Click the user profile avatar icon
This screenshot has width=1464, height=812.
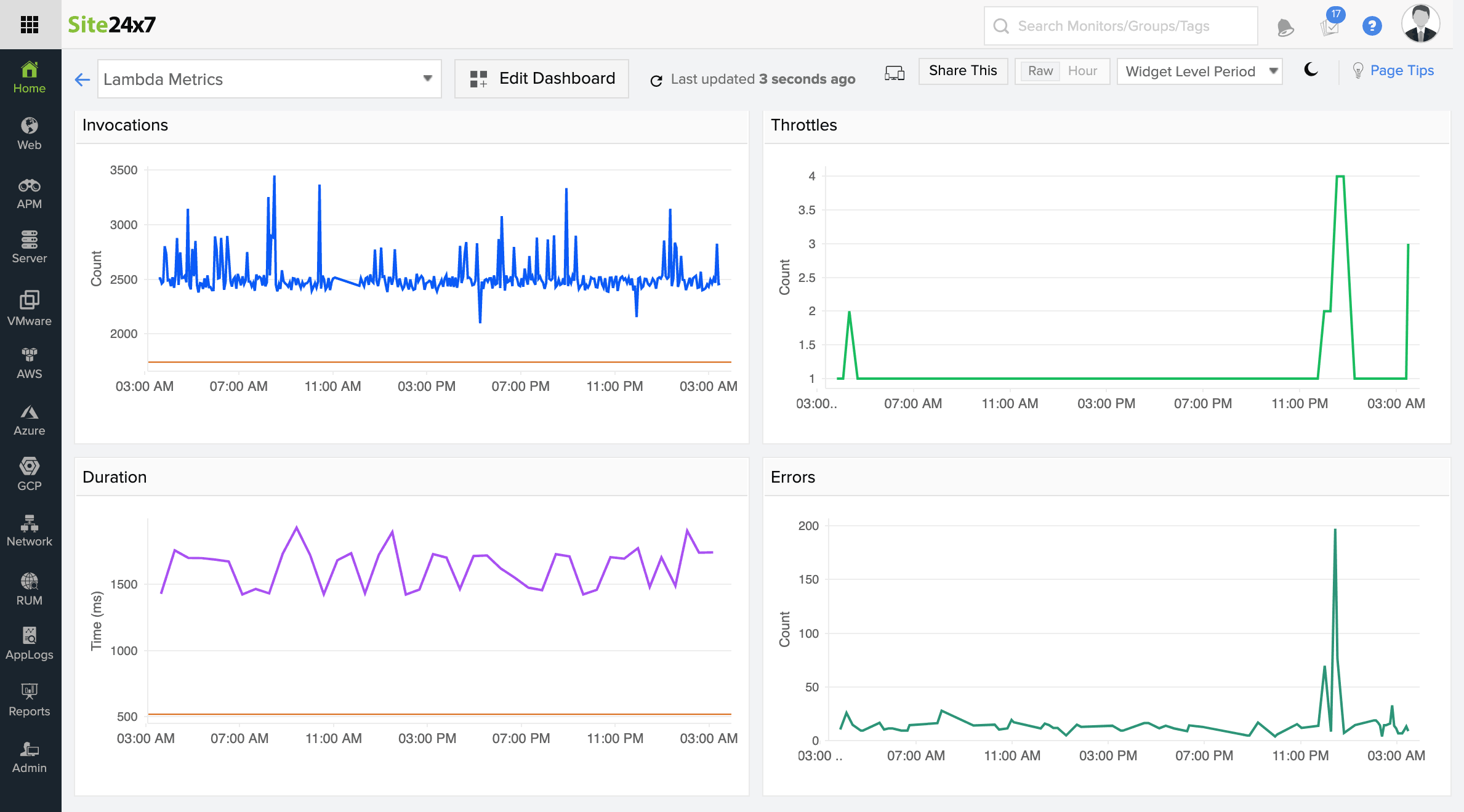(x=1420, y=24)
